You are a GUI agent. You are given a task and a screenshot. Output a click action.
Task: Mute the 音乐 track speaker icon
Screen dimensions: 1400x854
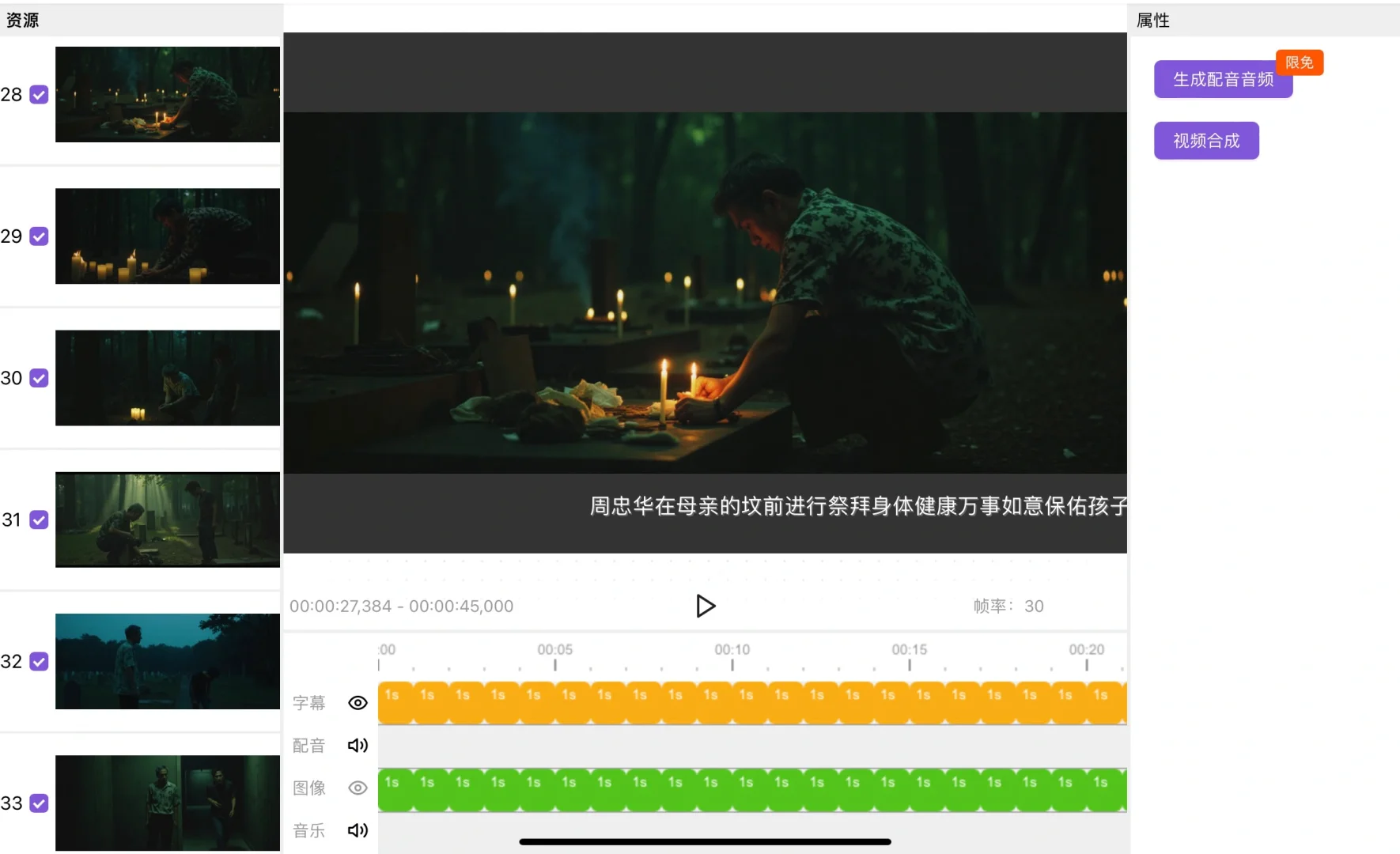(358, 830)
